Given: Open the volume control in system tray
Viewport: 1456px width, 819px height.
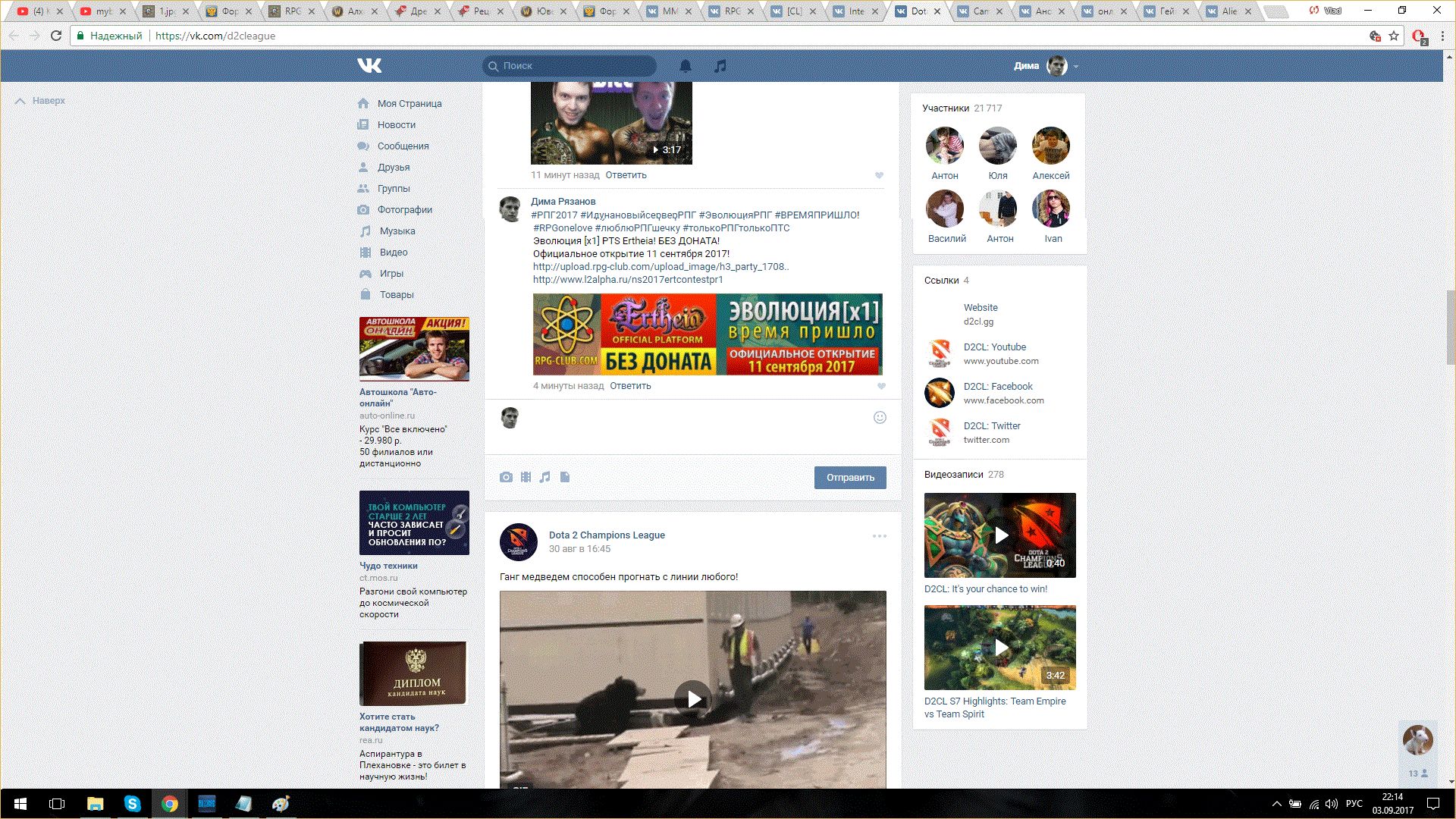Looking at the screenshot, I should click(x=1332, y=804).
